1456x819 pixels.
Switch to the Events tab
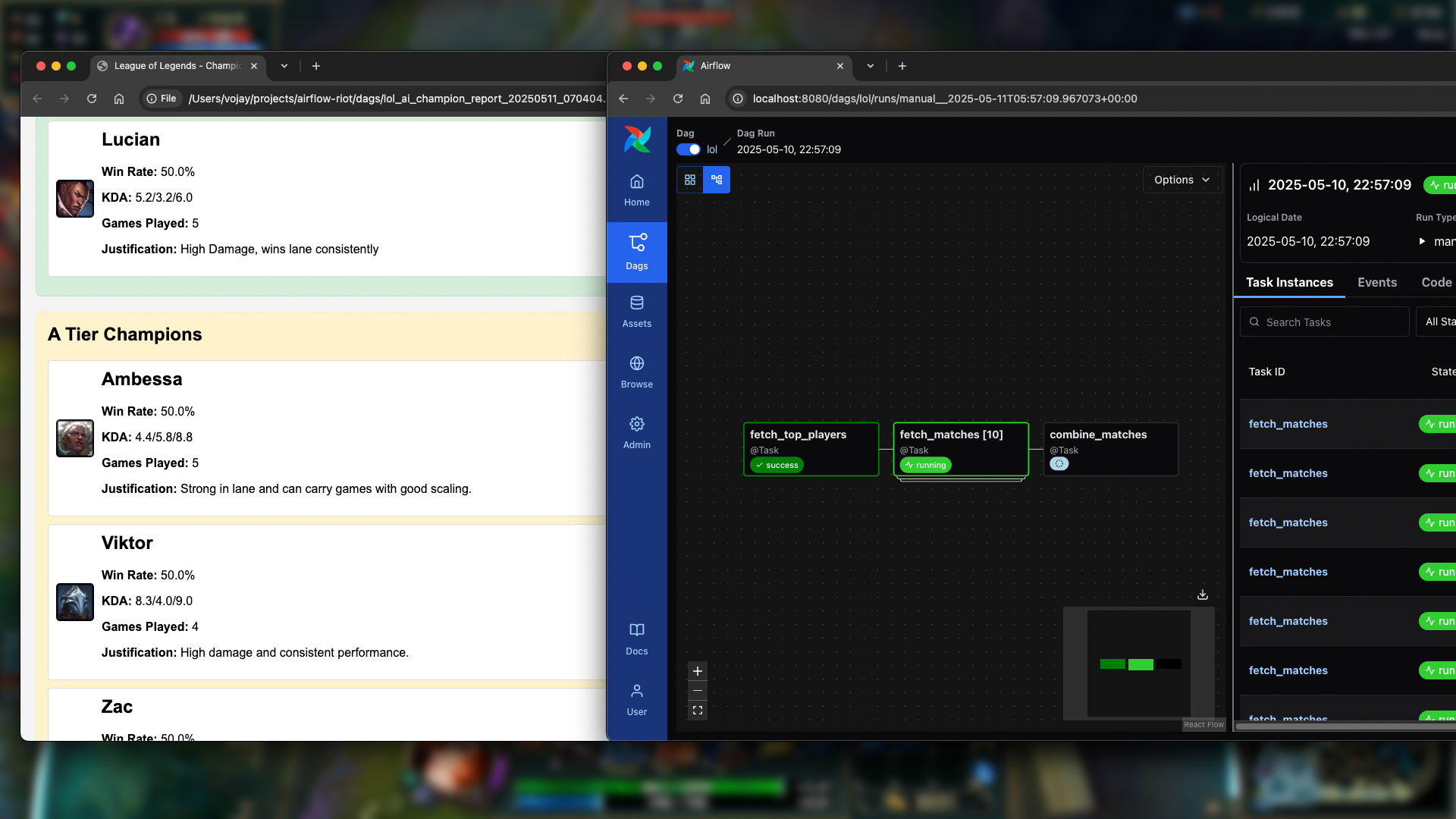(x=1377, y=282)
